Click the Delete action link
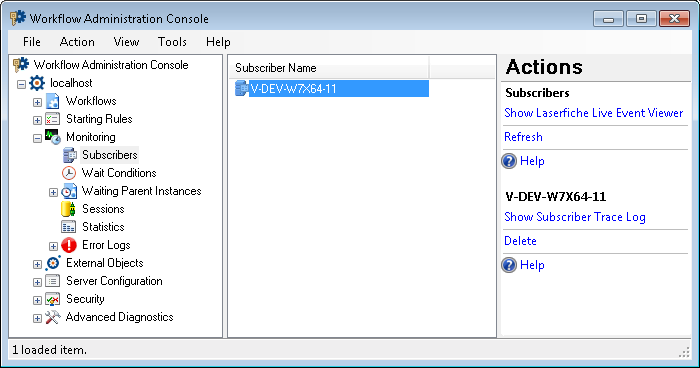700x368 pixels. [x=520, y=241]
